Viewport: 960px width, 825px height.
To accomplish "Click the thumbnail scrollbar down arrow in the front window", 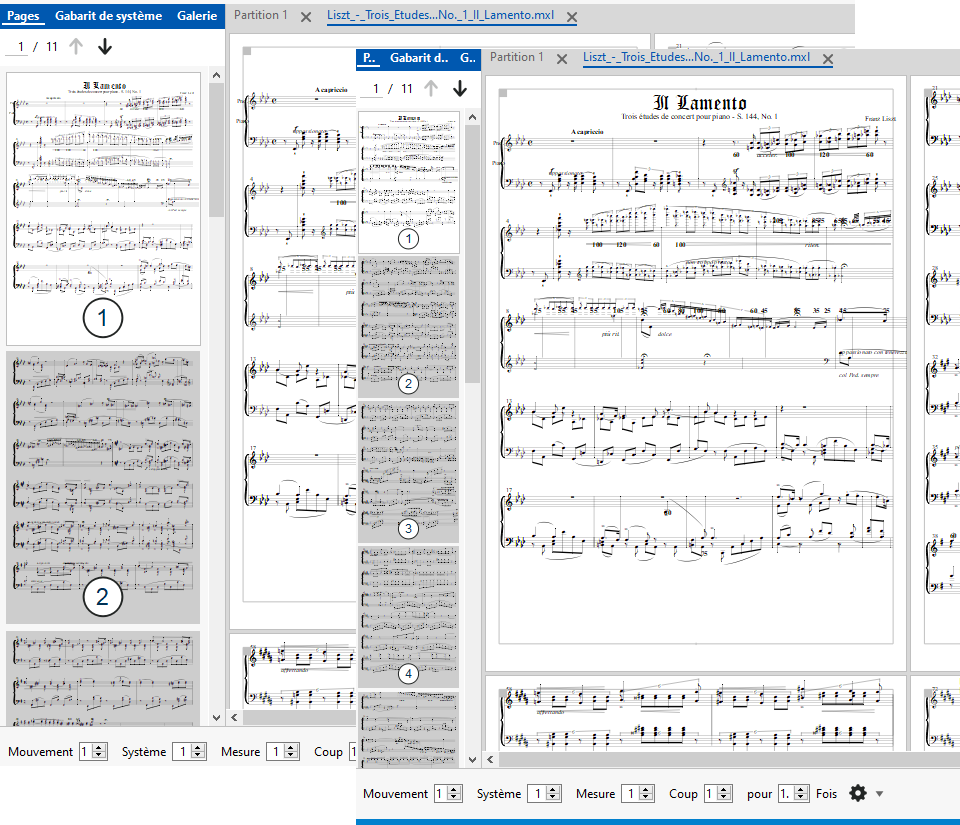I will coord(472,760).
